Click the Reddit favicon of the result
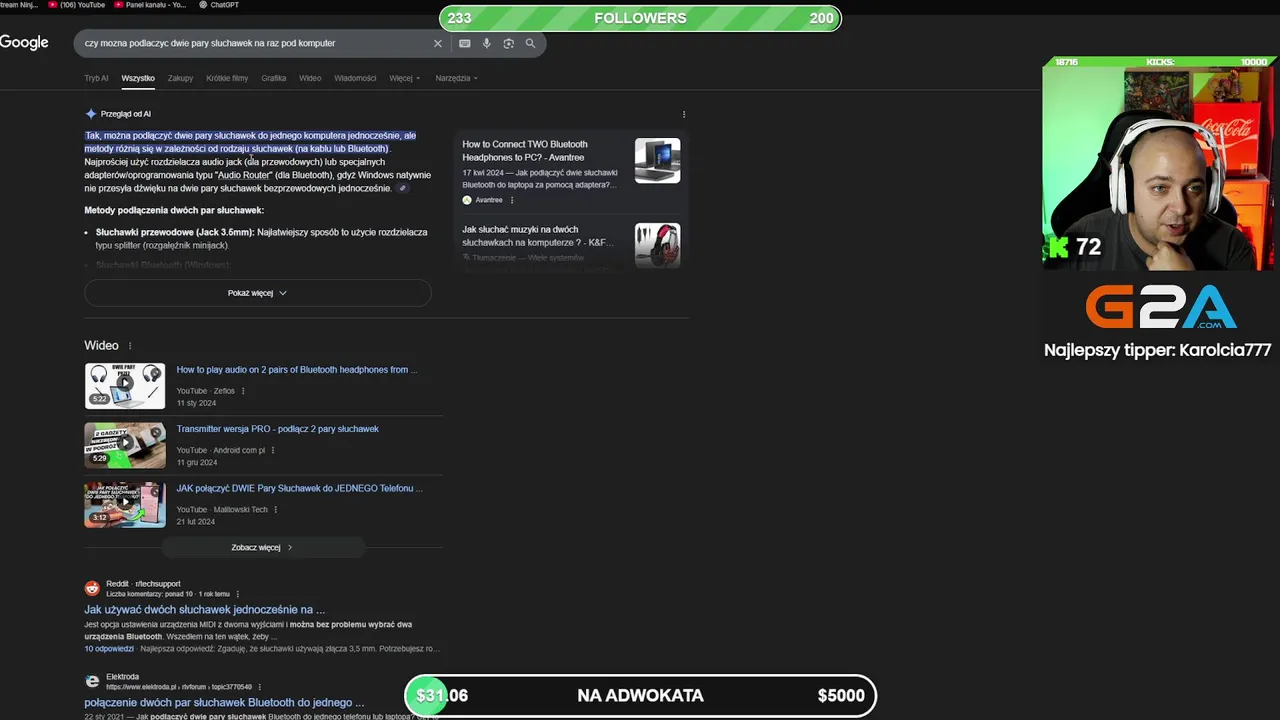The width and height of the screenshot is (1280, 720). [x=92, y=588]
